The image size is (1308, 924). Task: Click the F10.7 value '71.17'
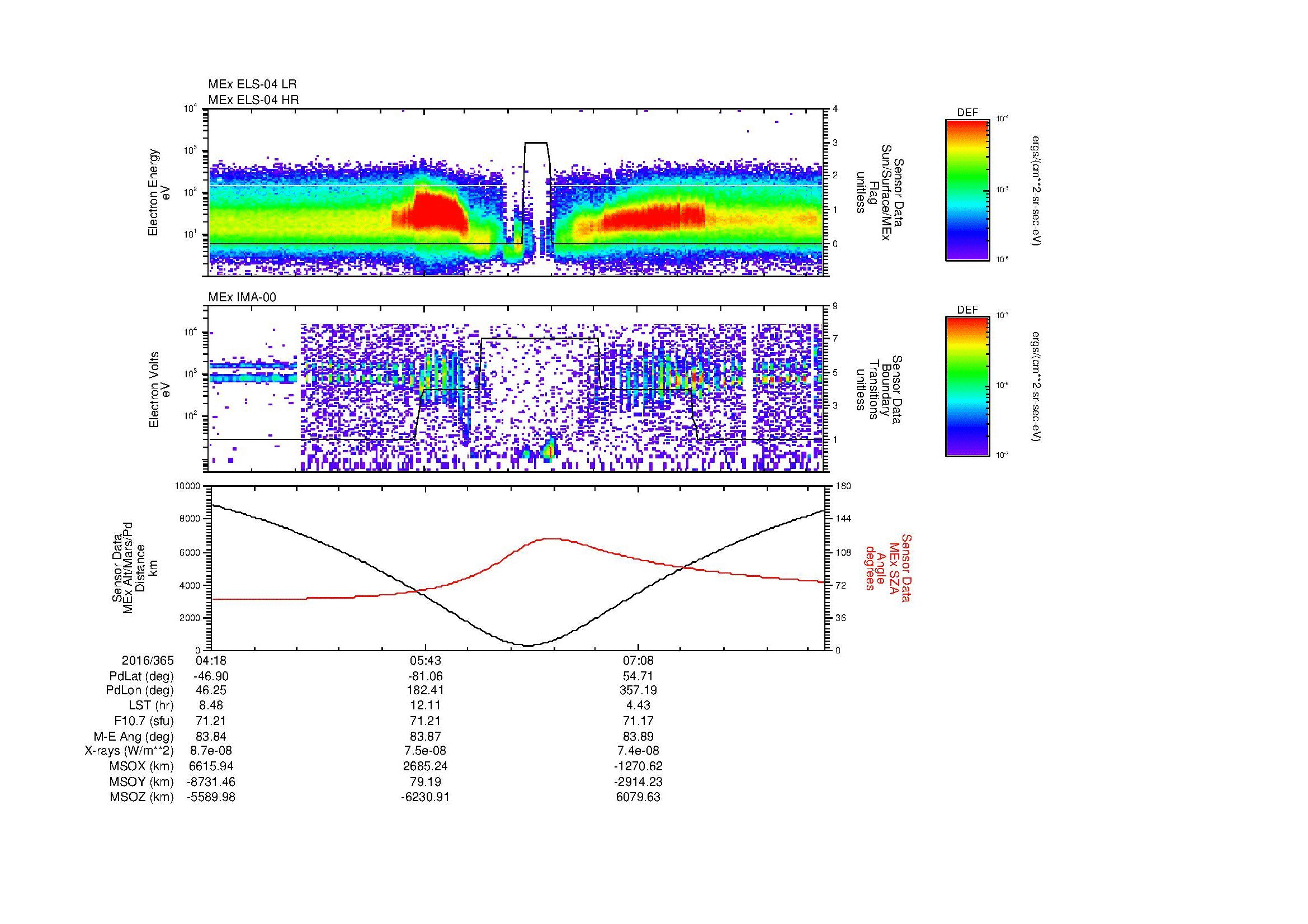[x=638, y=721]
